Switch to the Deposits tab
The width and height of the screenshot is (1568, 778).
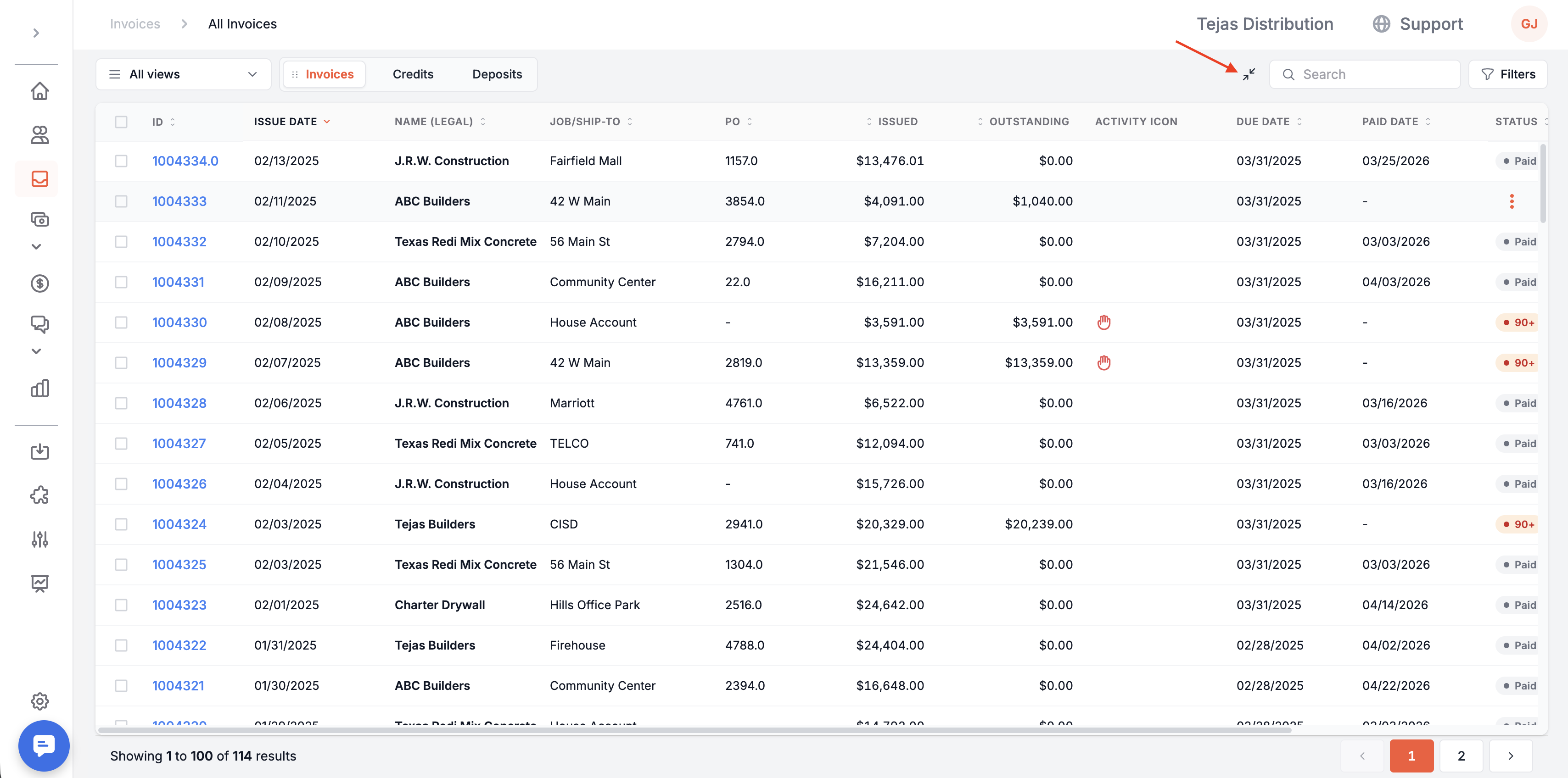(x=497, y=74)
